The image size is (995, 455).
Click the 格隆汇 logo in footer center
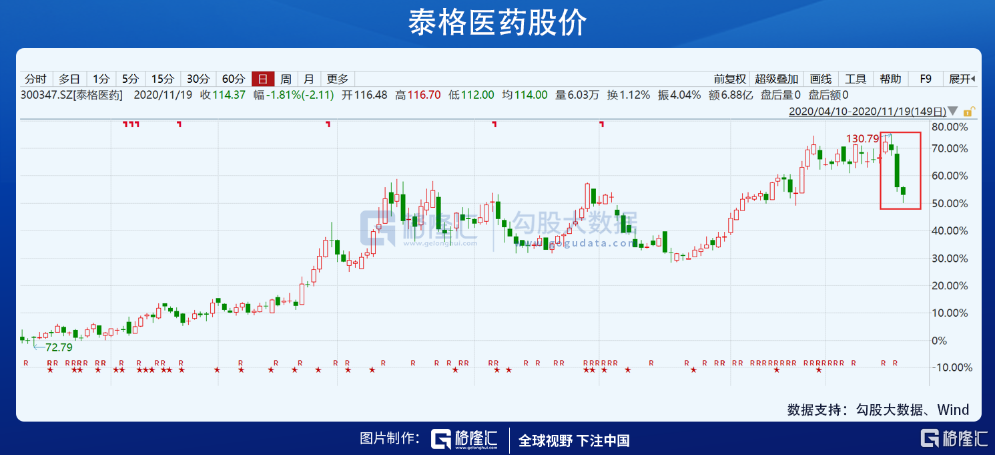[x=464, y=439]
